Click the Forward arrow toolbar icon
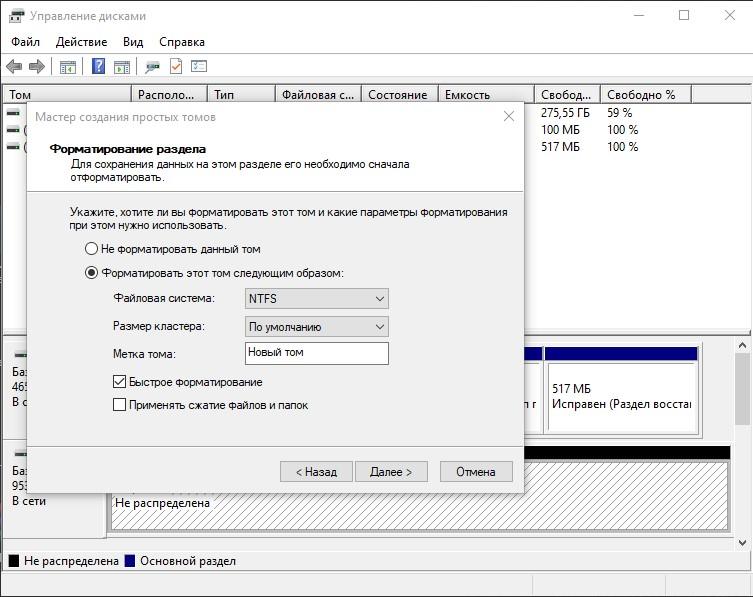 point(37,66)
